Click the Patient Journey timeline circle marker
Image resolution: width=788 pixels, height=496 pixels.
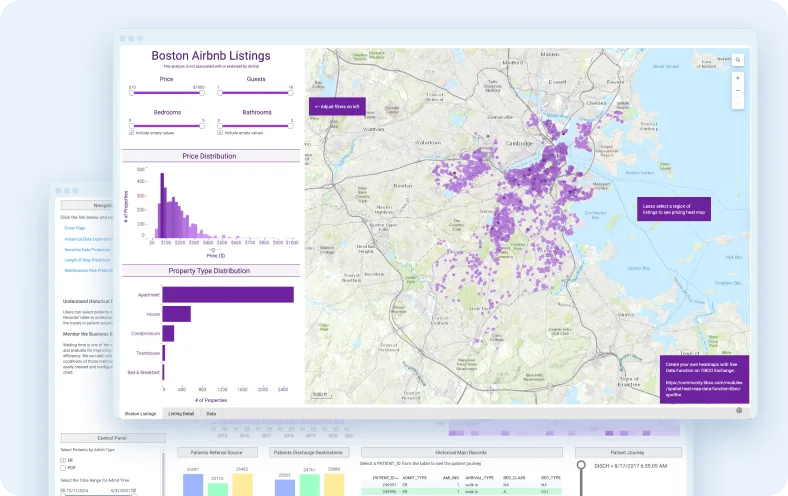pyautogui.click(x=581, y=465)
